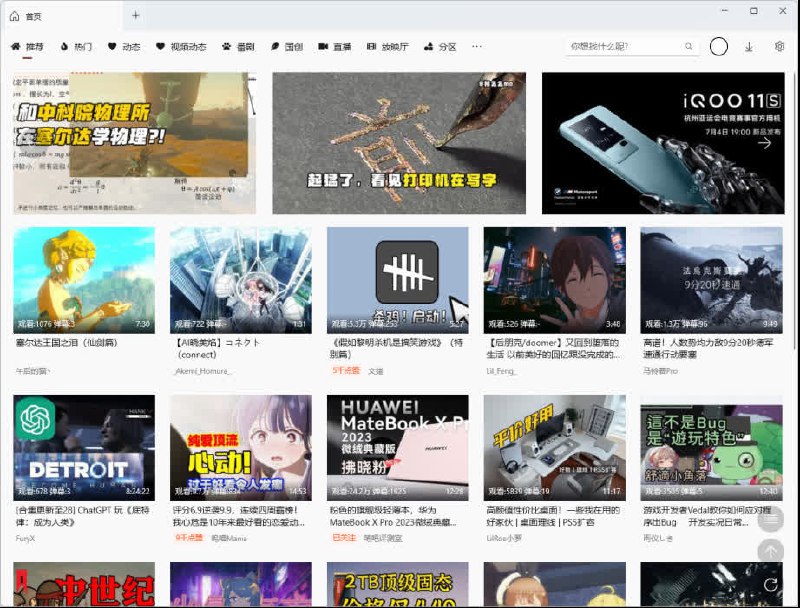Go to the 视频动态 tab
The height and width of the screenshot is (608, 800).
pos(181,47)
